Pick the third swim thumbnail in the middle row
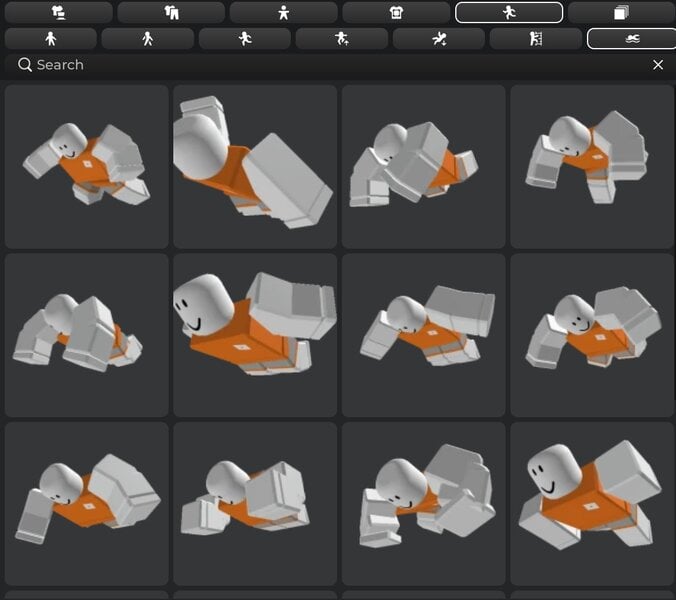 click(424, 335)
